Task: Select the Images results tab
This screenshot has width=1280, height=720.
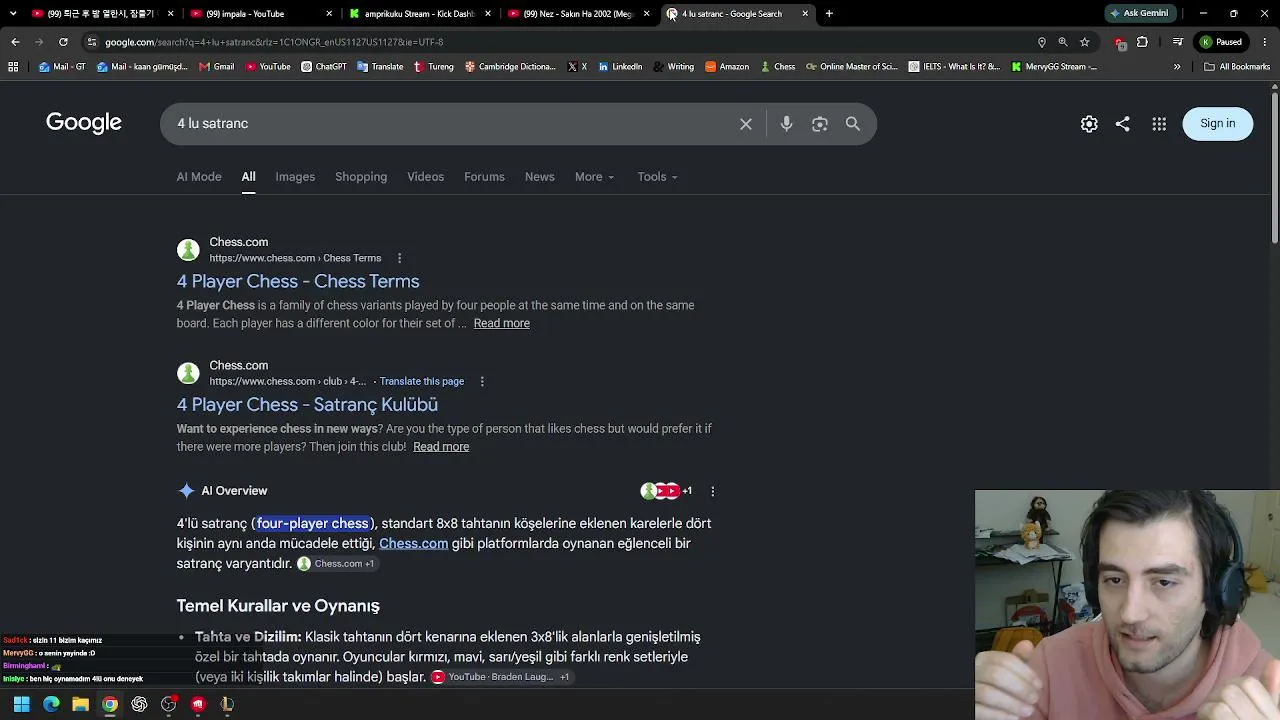Action: point(295,177)
